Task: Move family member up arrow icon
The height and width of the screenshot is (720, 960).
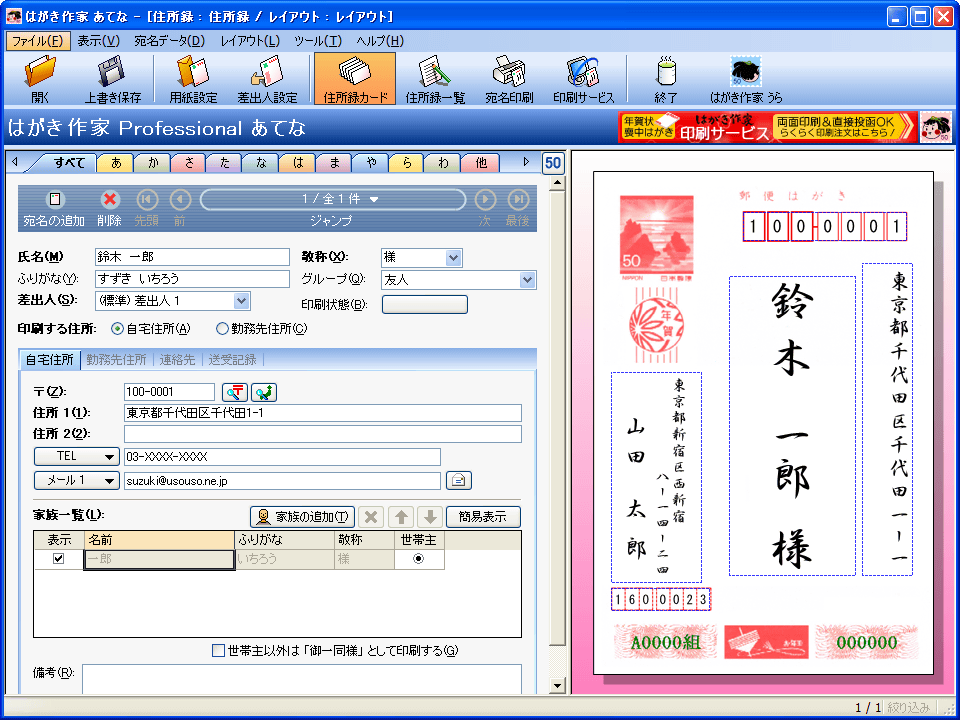Action: click(x=401, y=517)
